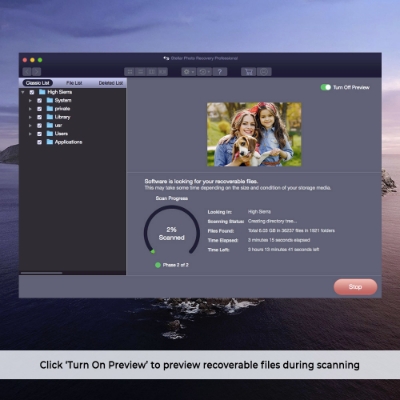Open the resume recovery clock menu
Image resolution: width=400 pixels, height=400 pixels.
[x=204, y=72]
